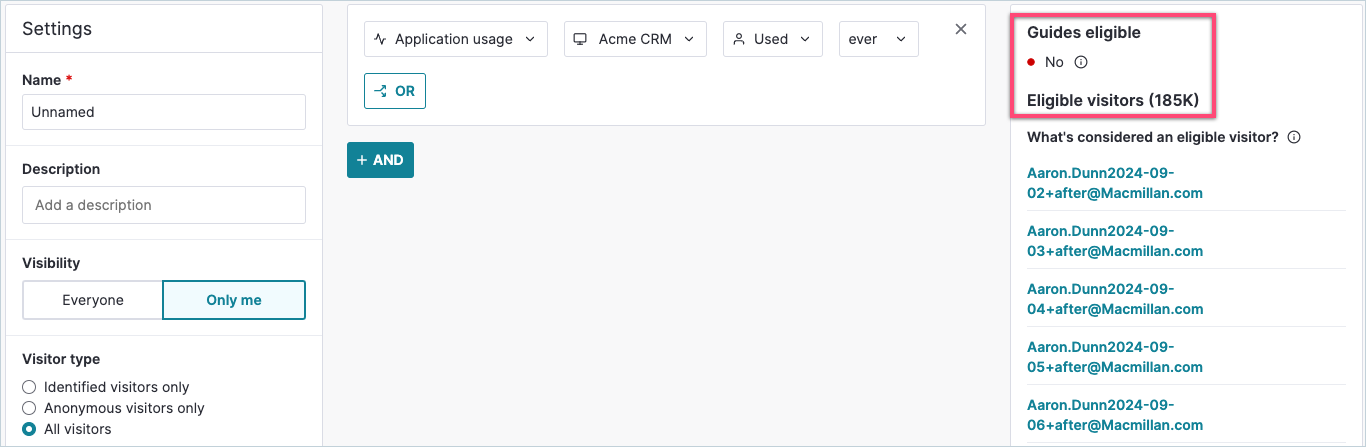Open the Used condition dropdown
This screenshot has height=447, width=1366.
[771, 39]
